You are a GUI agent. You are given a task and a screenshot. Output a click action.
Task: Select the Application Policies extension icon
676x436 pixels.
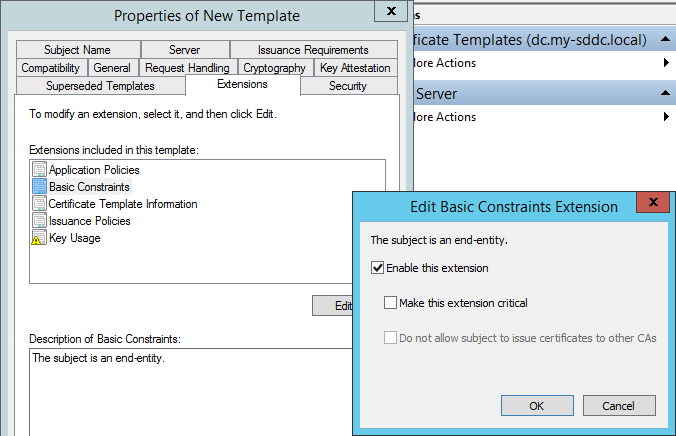(x=39, y=169)
